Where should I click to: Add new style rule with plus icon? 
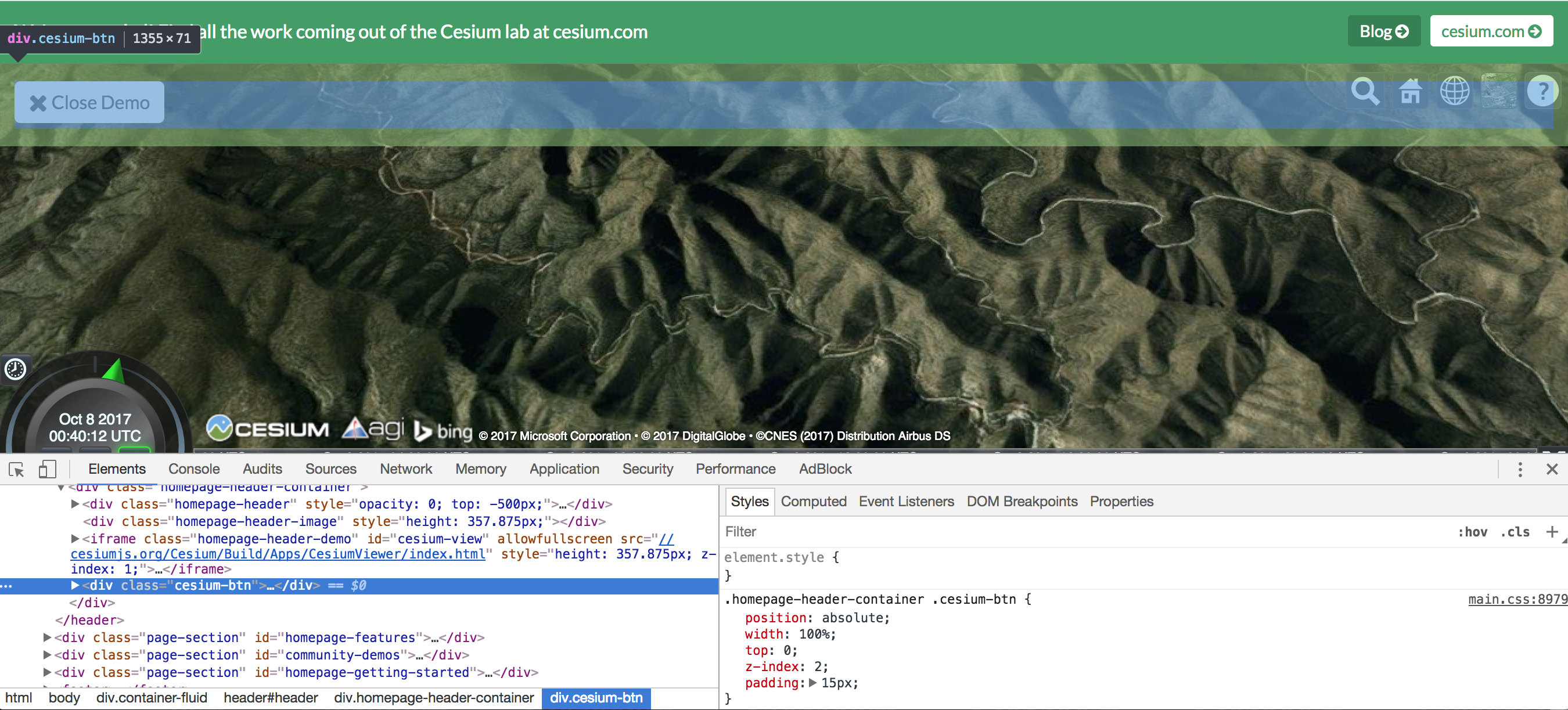(1552, 532)
